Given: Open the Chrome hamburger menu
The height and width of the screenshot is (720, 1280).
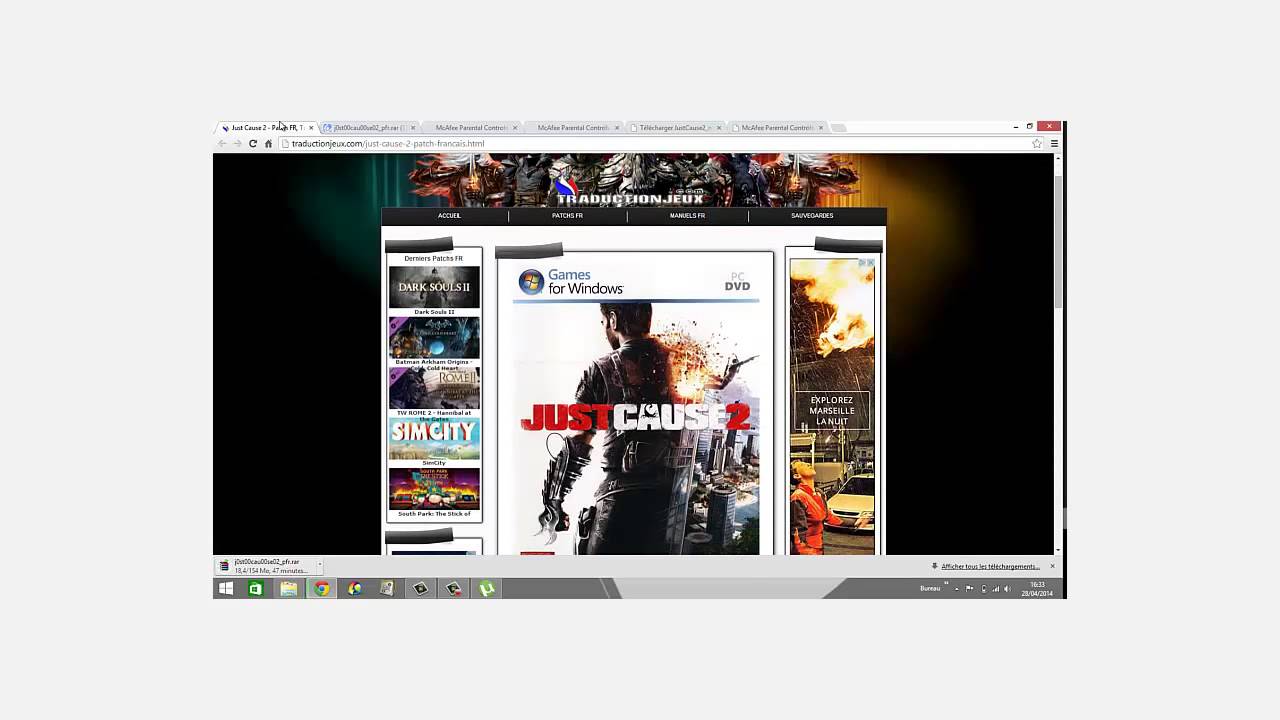Looking at the screenshot, I should (x=1054, y=144).
